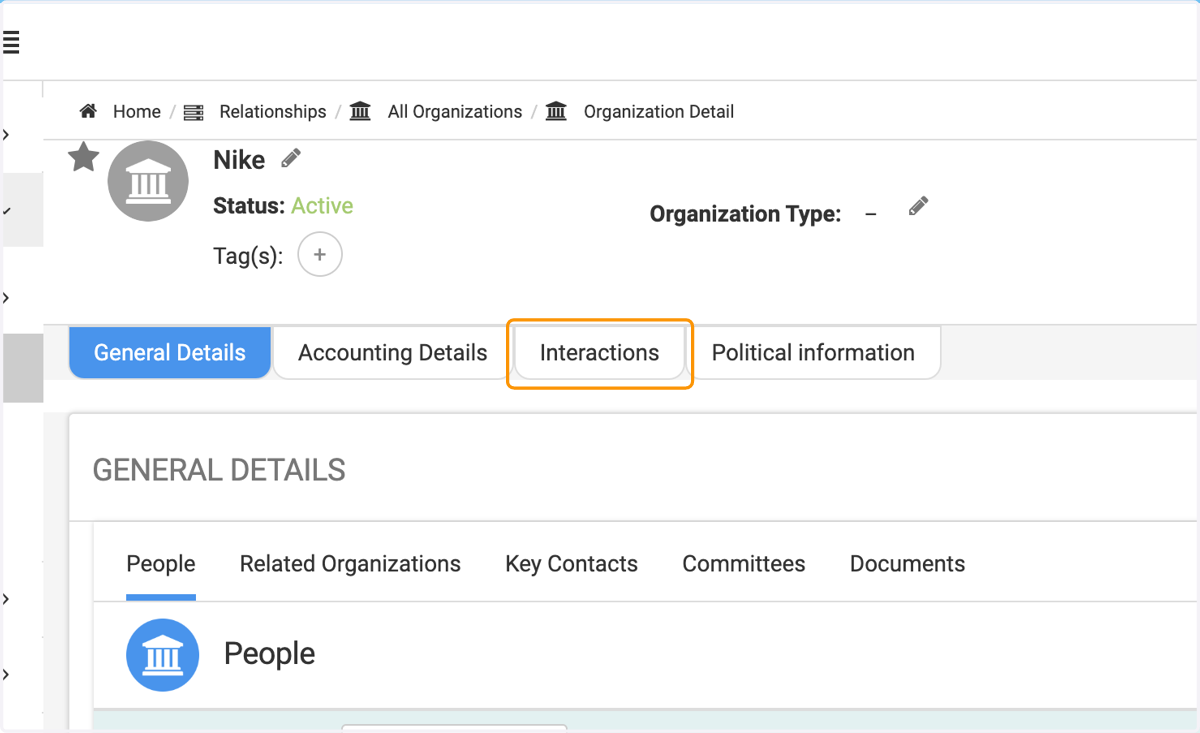Open the Interactions tab
The image size is (1200, 733).
point(600,353)
